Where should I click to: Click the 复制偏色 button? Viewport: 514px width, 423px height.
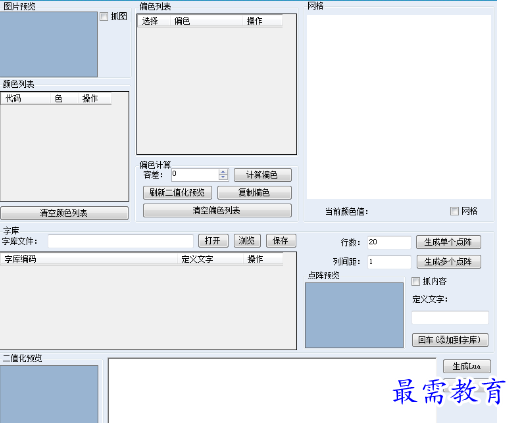254,193
